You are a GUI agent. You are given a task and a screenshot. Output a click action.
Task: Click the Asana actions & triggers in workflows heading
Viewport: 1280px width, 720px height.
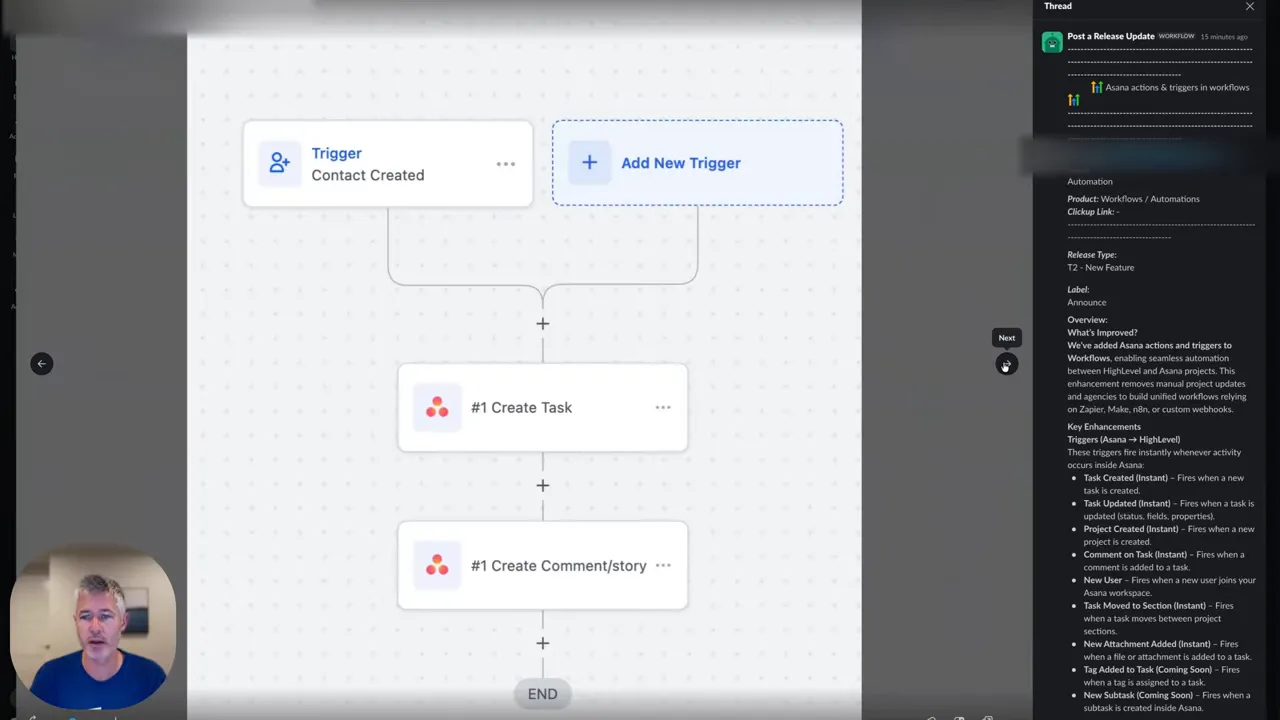click(1177, 87)
